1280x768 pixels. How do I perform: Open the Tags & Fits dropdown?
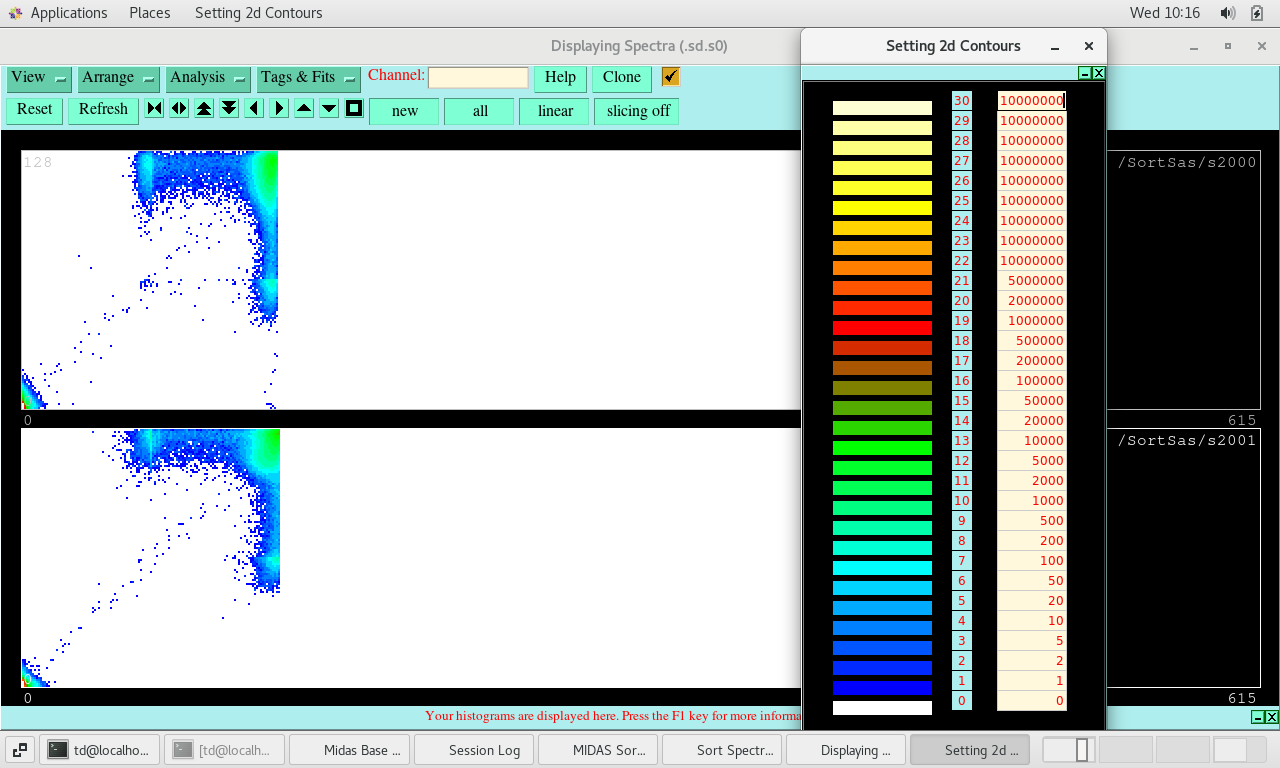pos(308,78)
